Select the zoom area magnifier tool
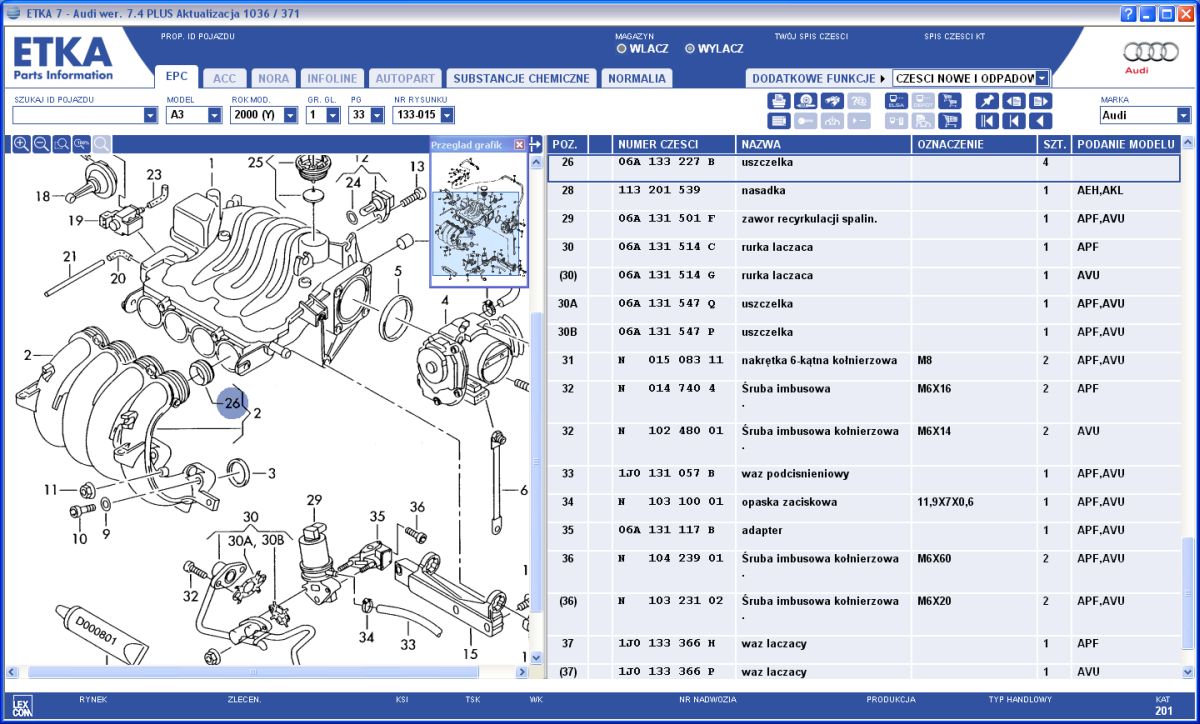Screen dimensions: 1200x724 coord(61,144)
